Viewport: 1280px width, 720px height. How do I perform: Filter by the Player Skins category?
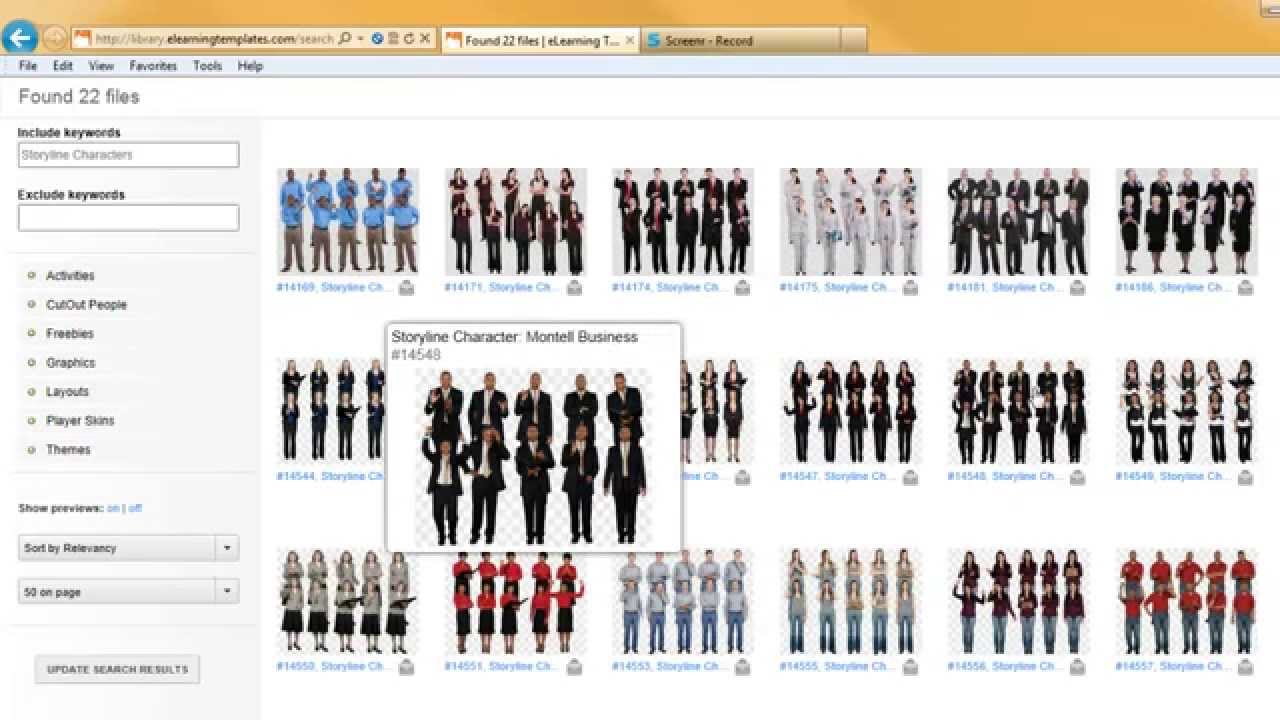[x=80, y=420]
